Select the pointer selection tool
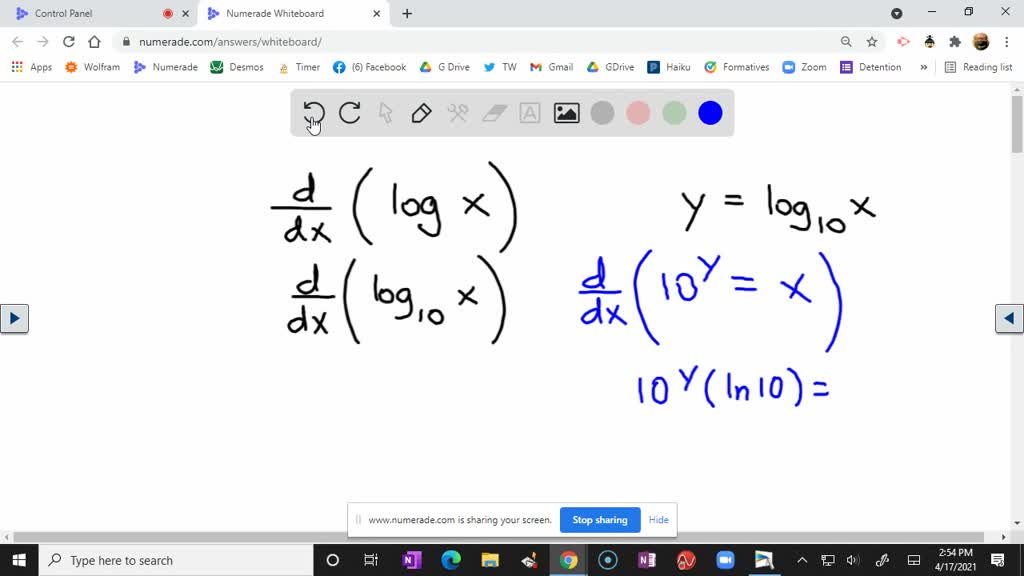The image size is (1024, 576). click(385, 113)
